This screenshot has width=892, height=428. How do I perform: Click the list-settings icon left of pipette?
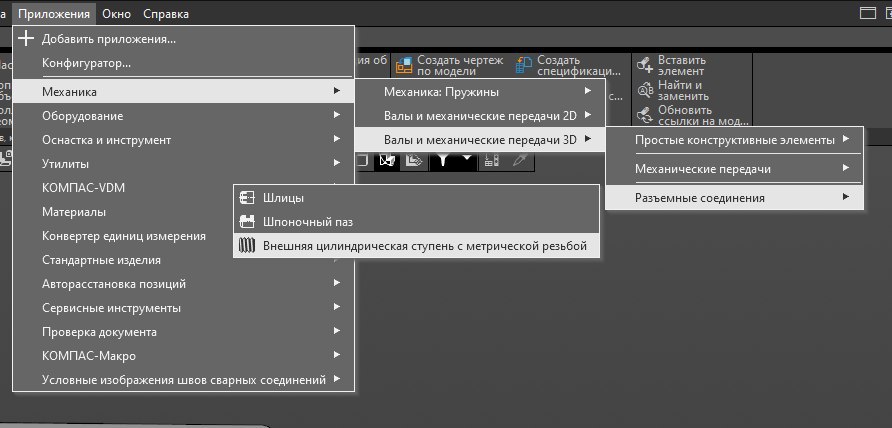click(492, 161)
